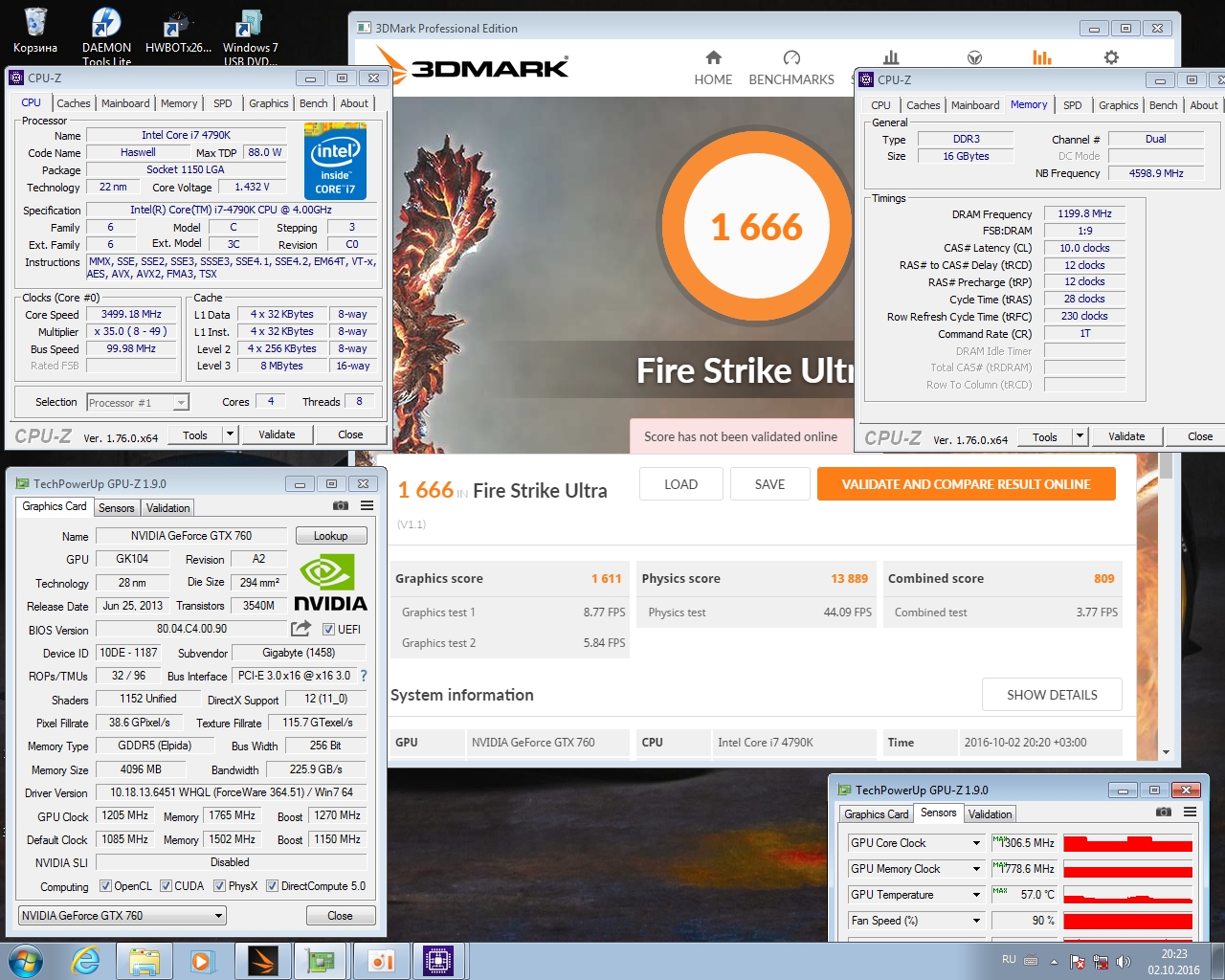The image size is (1225, 980).
Task: Toggle DirectCompute 5.0 checkbox in GPU-Z
Action: coord(272,886)
